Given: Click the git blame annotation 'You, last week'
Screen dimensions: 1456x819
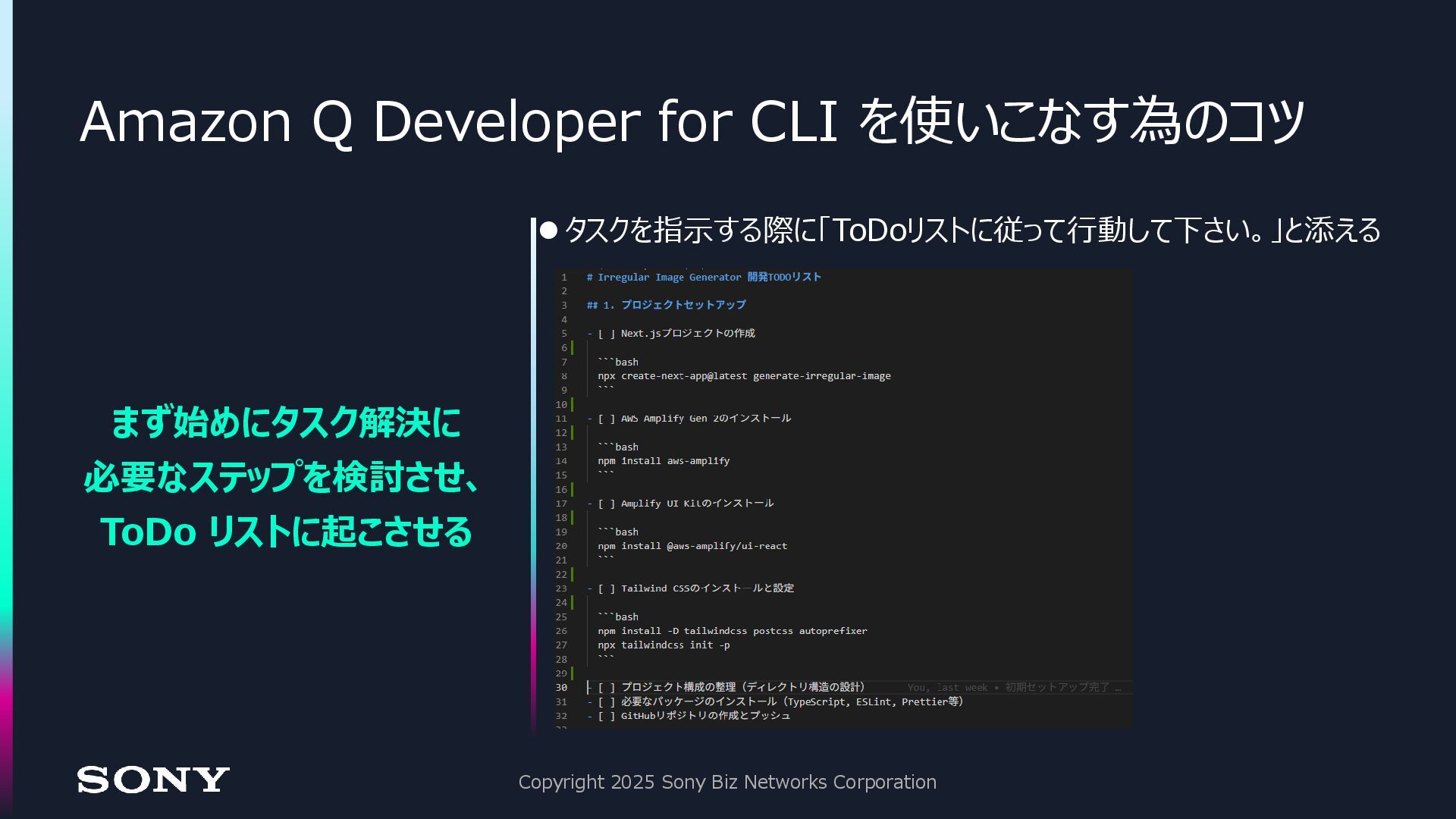Looking at the screenshot, I should point(947,688).
